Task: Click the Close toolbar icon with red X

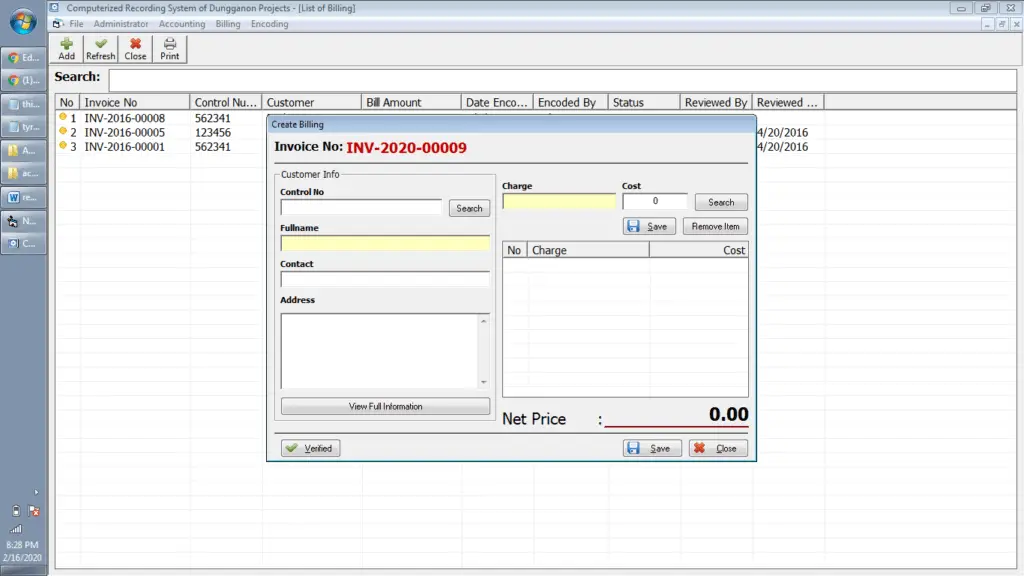Action: [x=135, y=46]
